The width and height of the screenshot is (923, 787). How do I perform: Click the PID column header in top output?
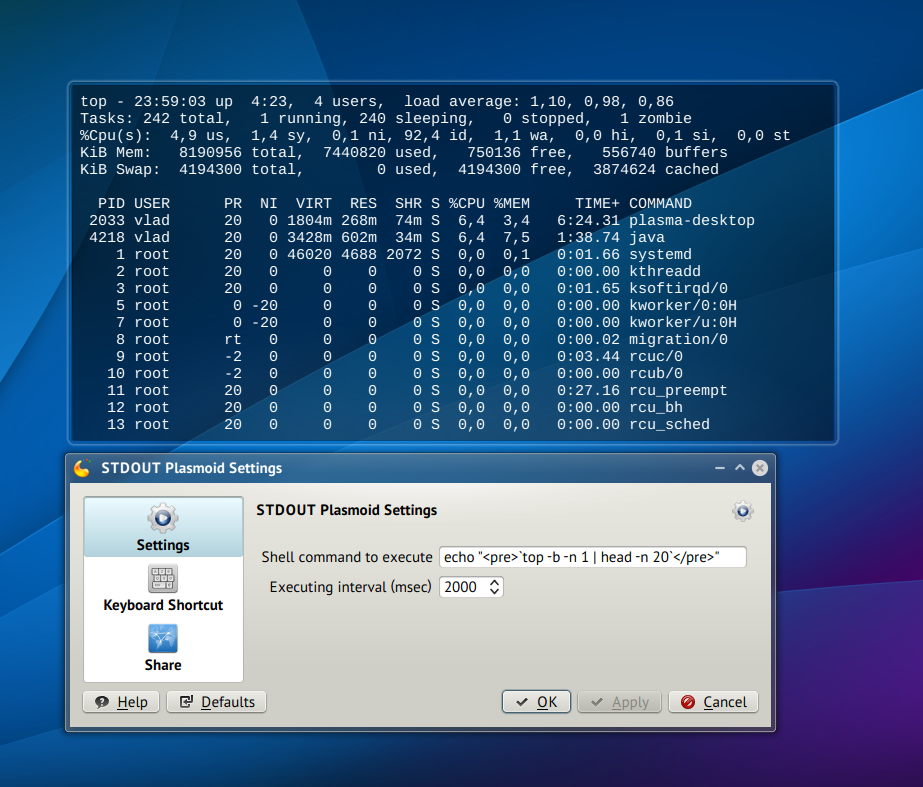tap(111, 203)
